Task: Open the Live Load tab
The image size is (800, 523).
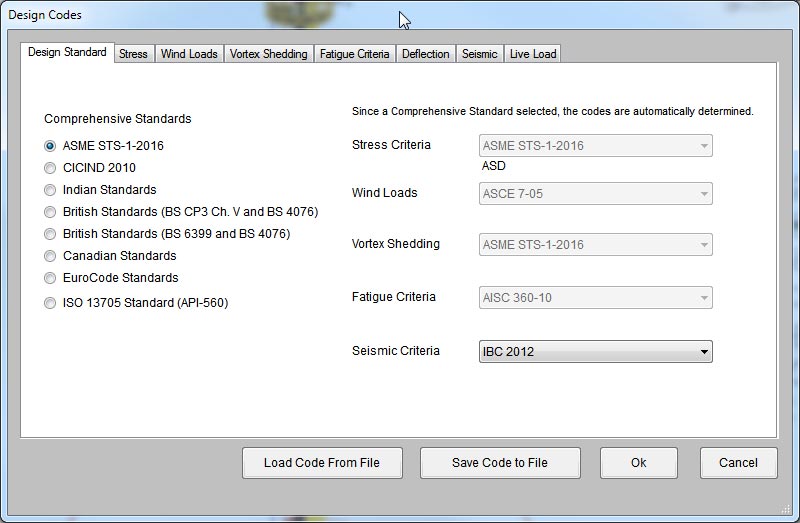Action: click(533, 54)
